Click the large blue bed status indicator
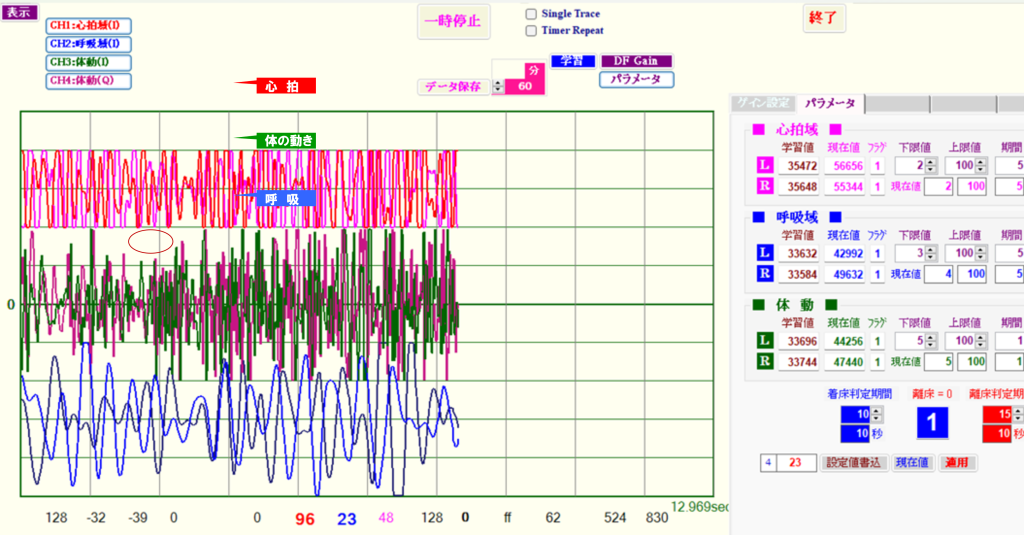This screenshot has height=535, width=1024. [x=931, y=421]
